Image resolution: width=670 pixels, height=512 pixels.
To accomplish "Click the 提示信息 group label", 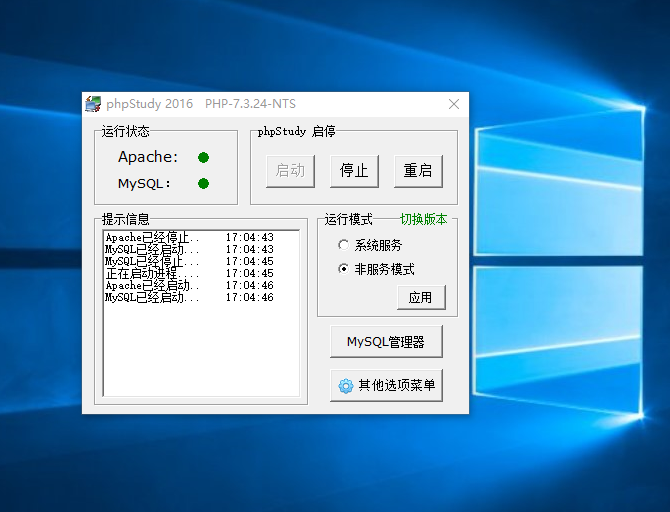I will pos(126,219).
